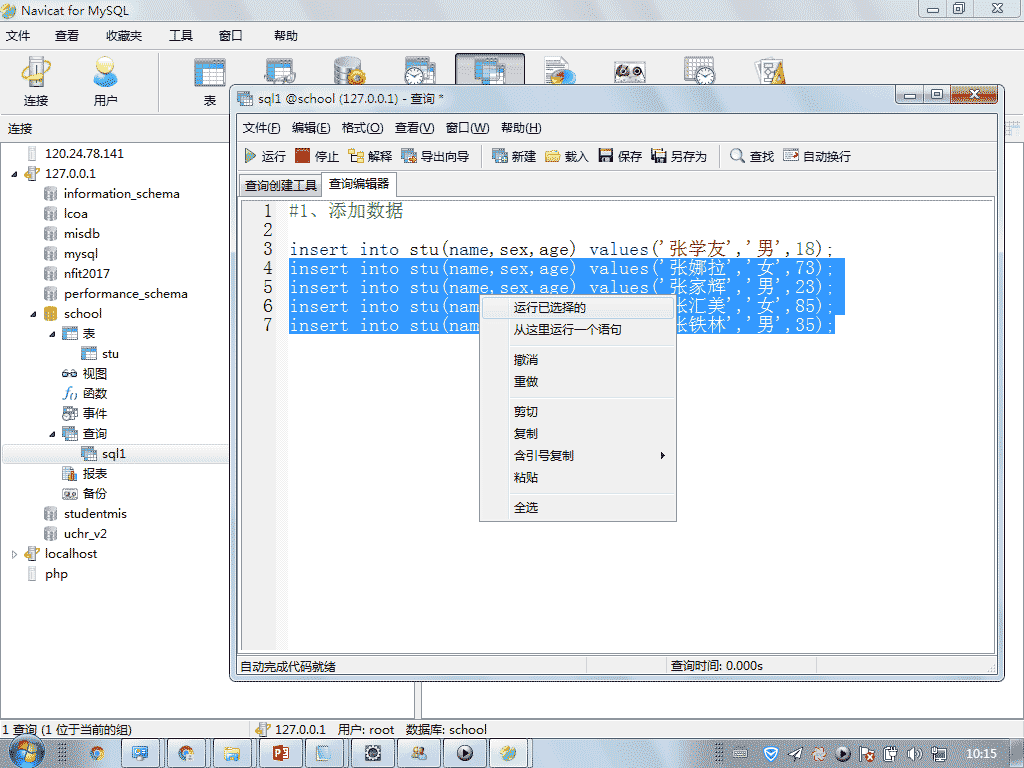Select 重做 redo in context menu

(x=577, y=382)
